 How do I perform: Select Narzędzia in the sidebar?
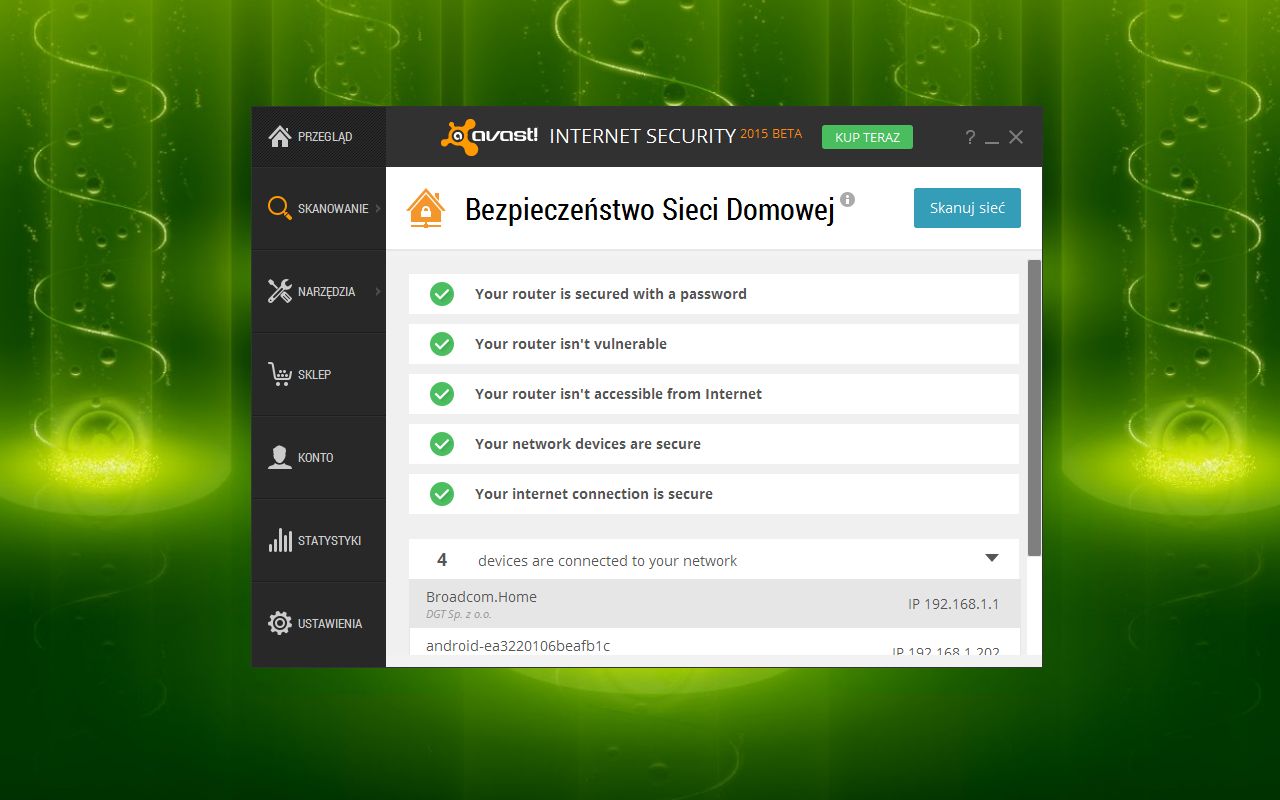pyautogui.click(x=318, y=291)
